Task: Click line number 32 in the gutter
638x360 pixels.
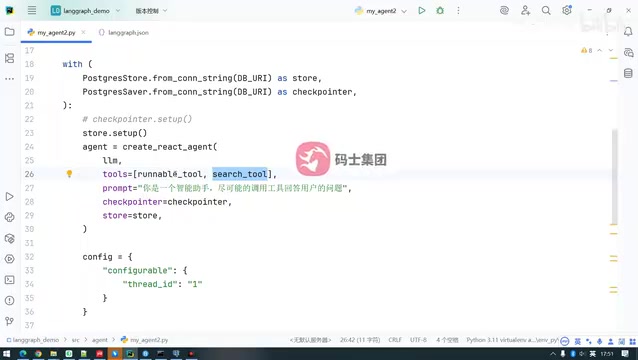Action: click(x=29, y=257)
